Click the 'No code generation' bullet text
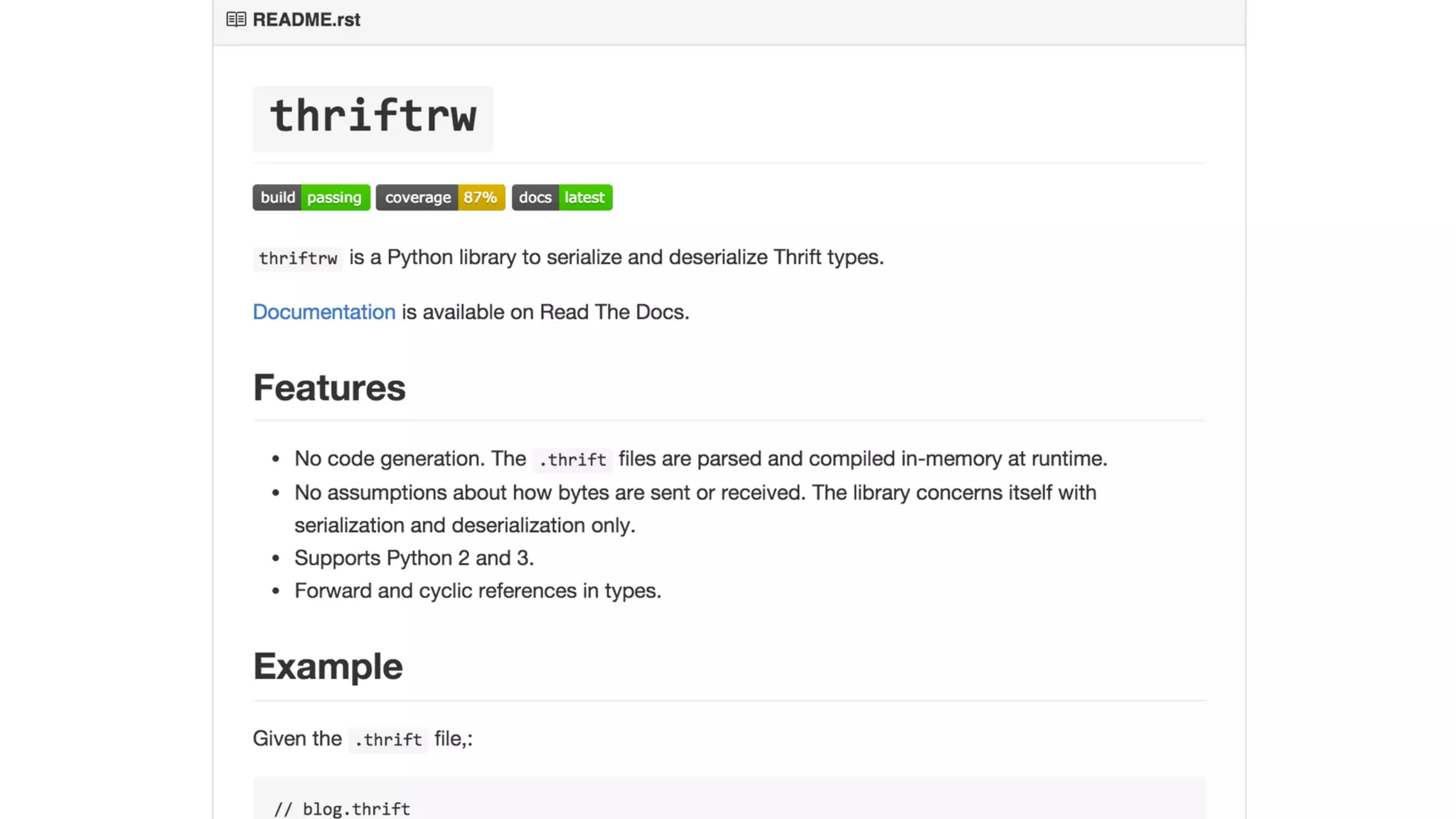This screenshot has height=819, width=1456. click(x=409, y=459)
